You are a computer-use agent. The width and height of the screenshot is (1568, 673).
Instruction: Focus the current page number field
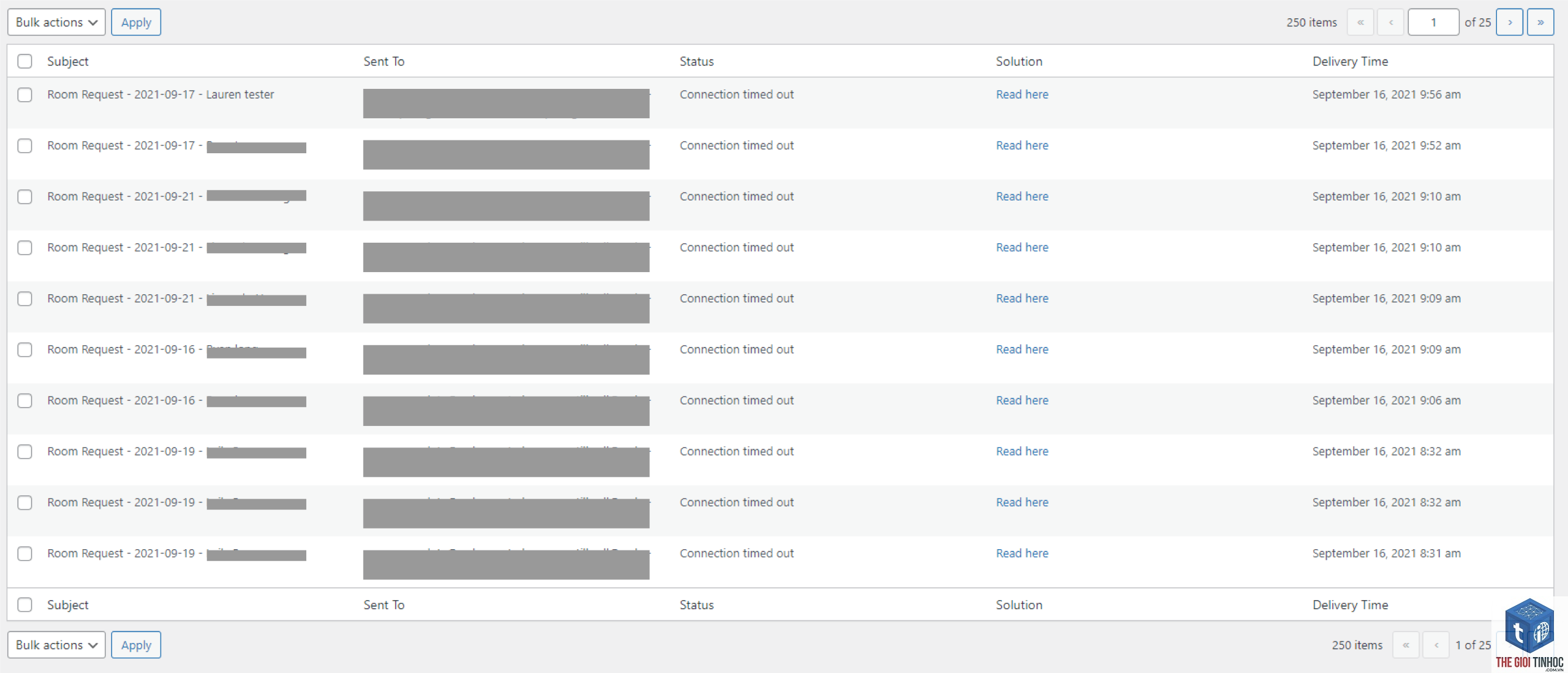[1433, 22]
